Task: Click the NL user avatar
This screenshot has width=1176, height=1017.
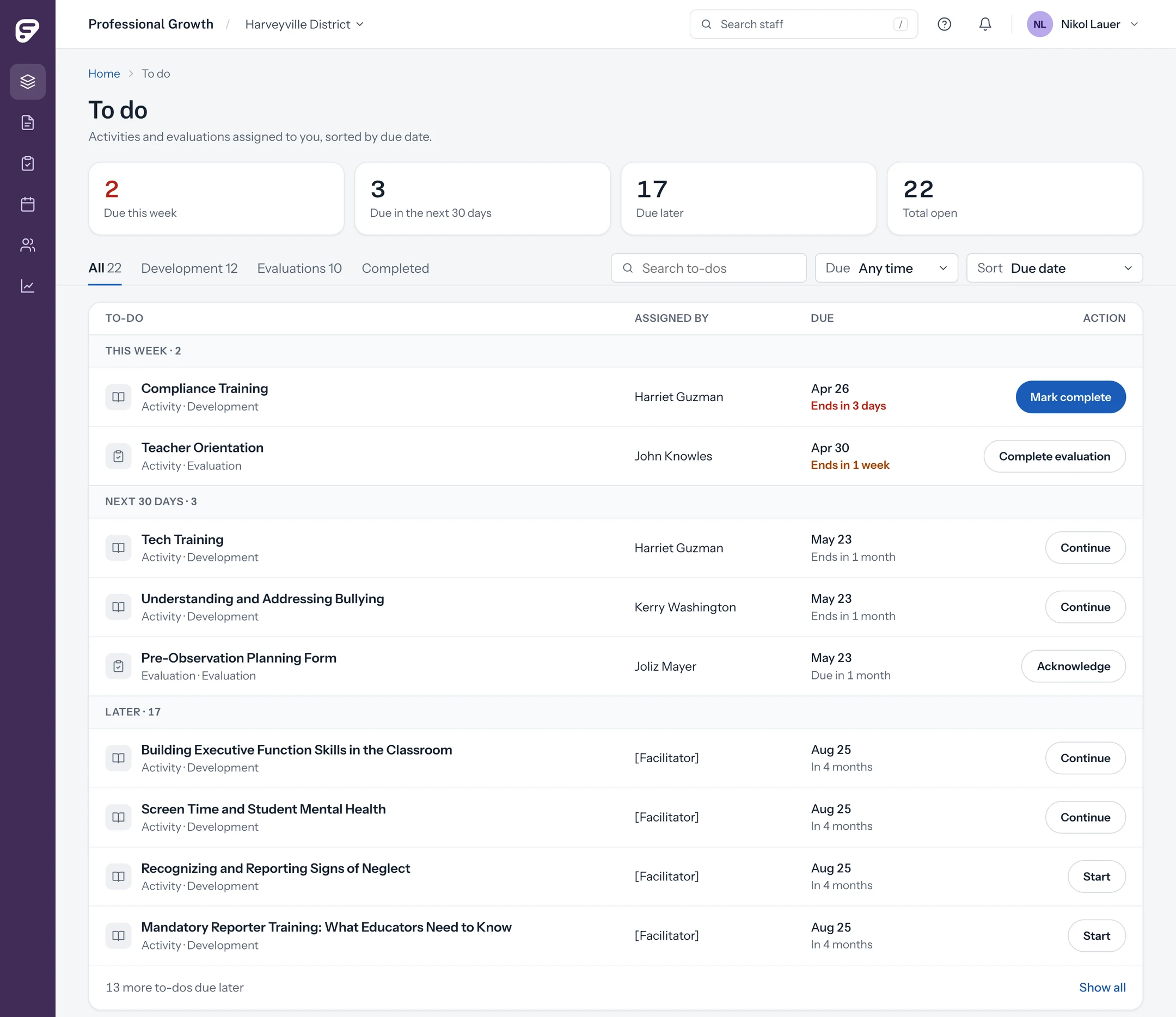Action: [x=1040, y=24]
